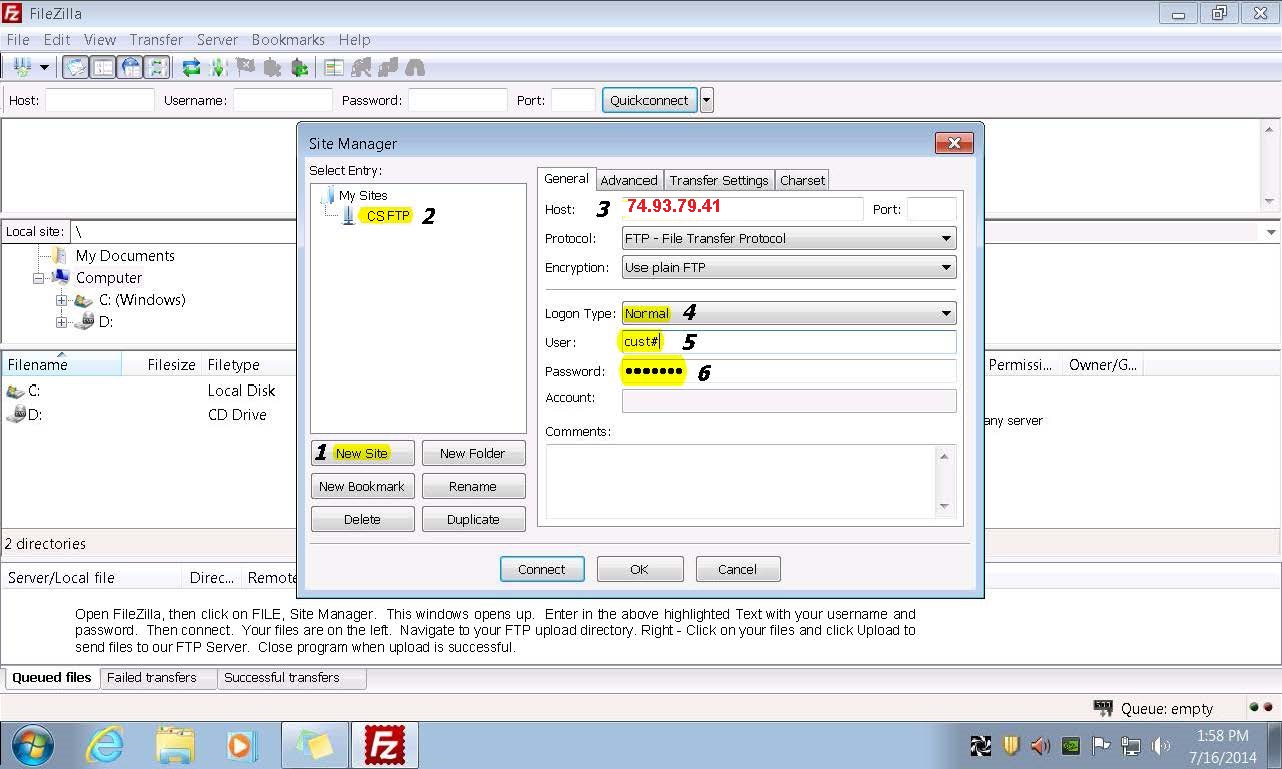The width and height of the screenshot is (1282, 769).
Task: Expand the C: (Windows) tree node
Action: click(x=61, y=300)
